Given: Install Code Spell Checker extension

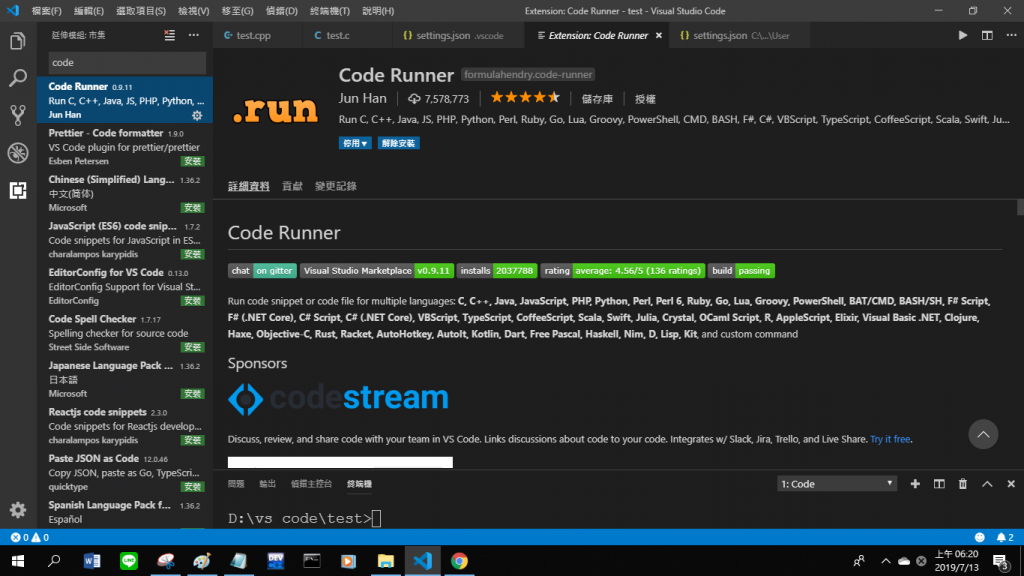Looking at the screenshot, I should (193, 347).
